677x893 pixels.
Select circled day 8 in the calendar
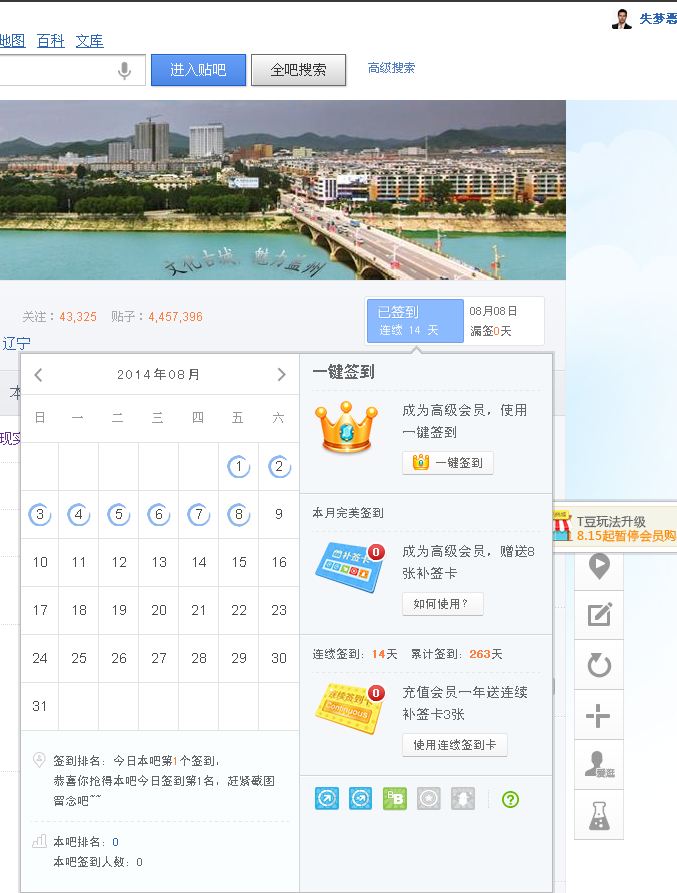point(239,515)
